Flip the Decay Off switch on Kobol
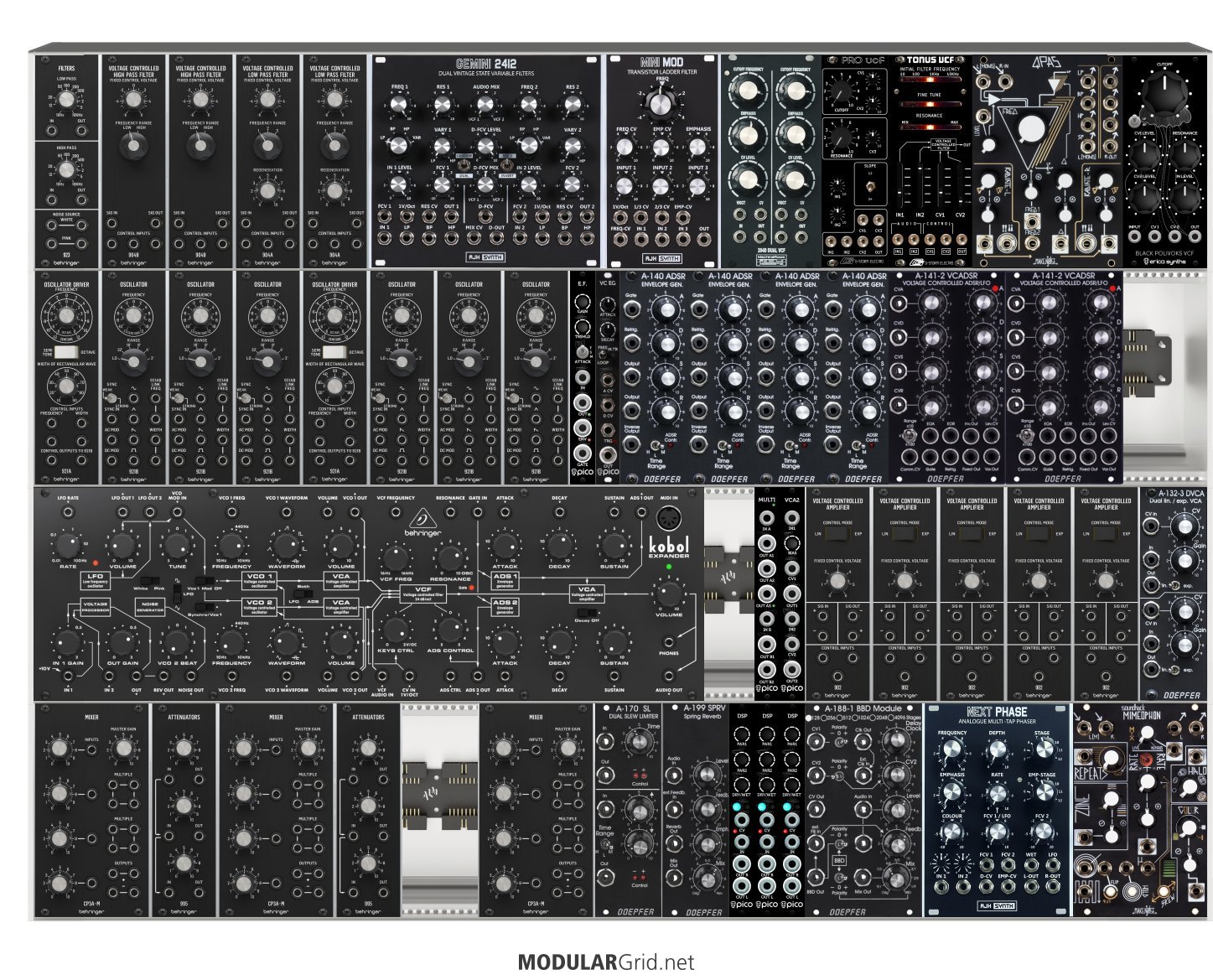This screenshot has height=980, width=1213. pos(587,613)
